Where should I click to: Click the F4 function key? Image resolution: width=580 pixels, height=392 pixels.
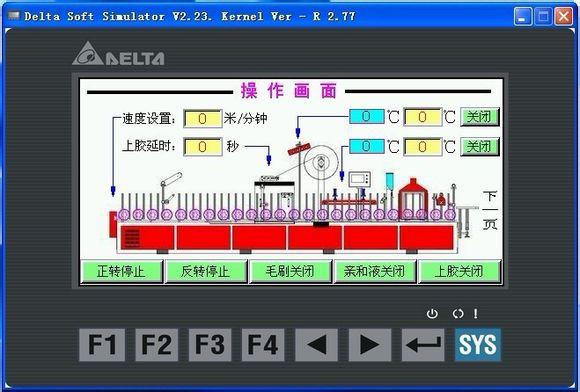click(263, 345)
